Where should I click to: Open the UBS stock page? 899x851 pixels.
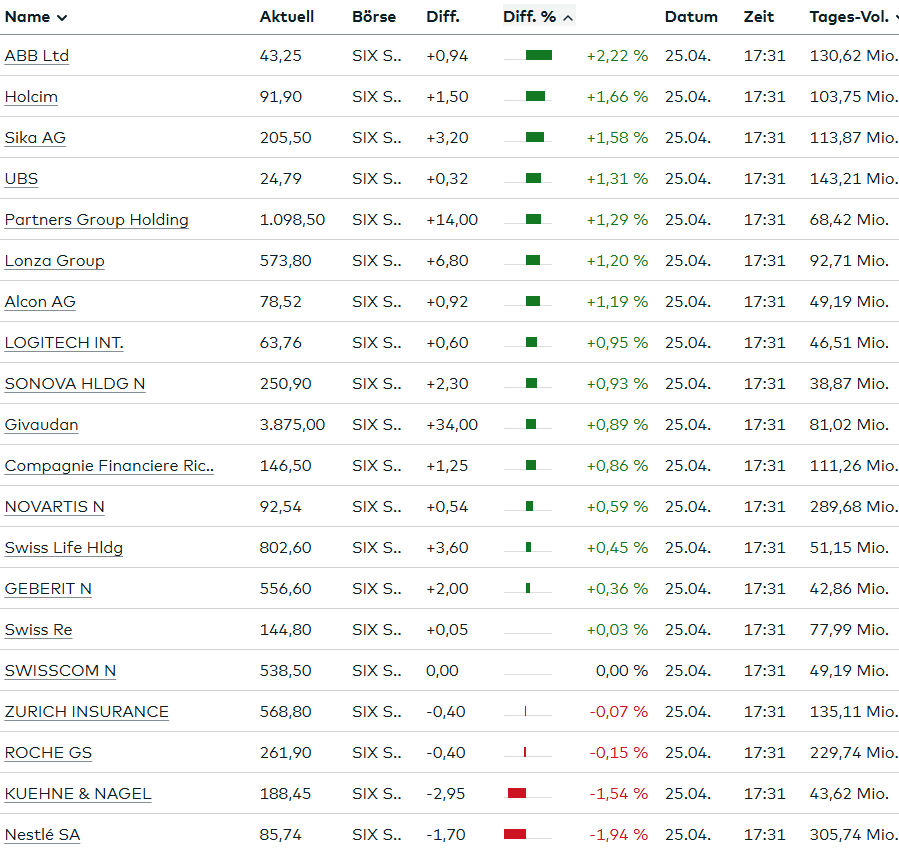pos(21,179)
